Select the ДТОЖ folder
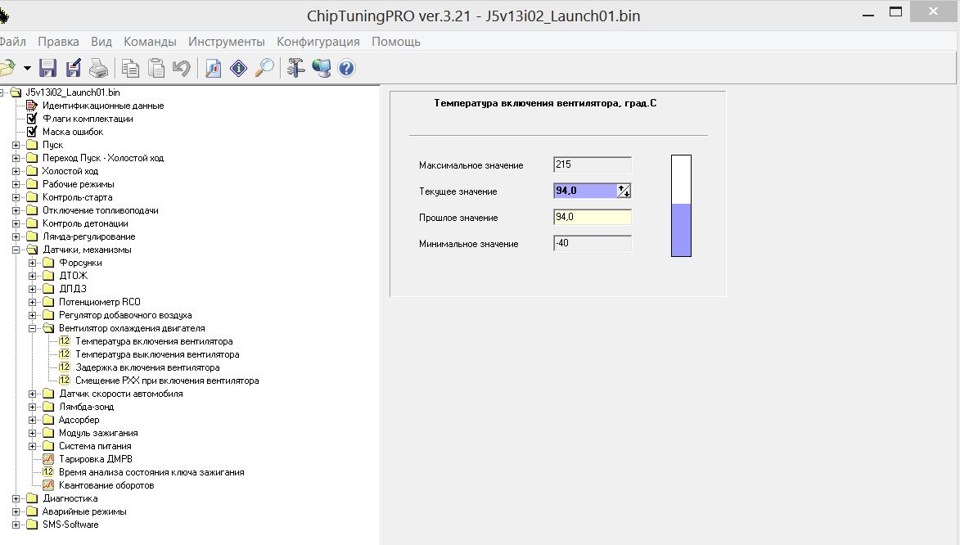 tap(73, 276)
